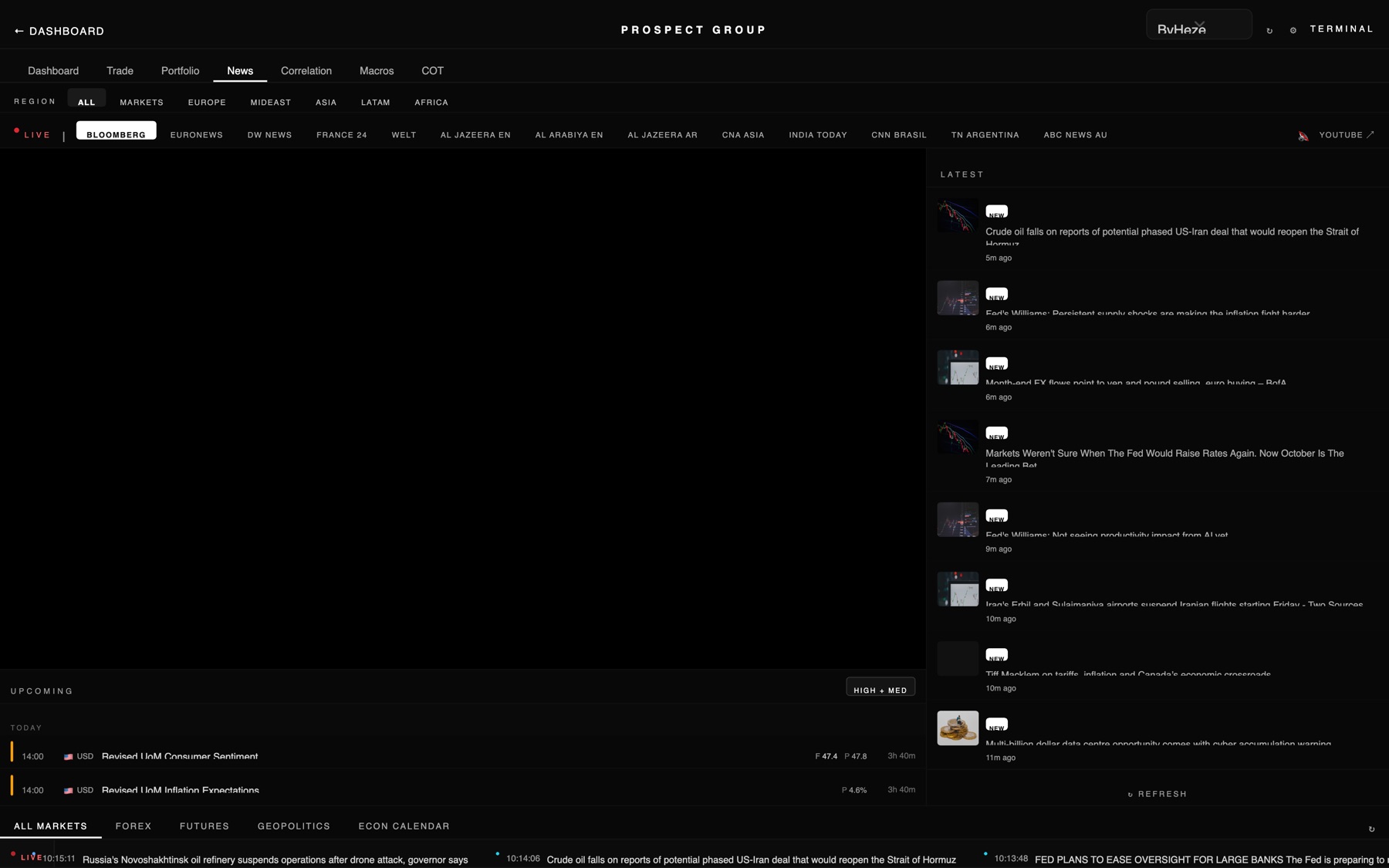Switch live channel to INDIA TODAY

(818, 134)
